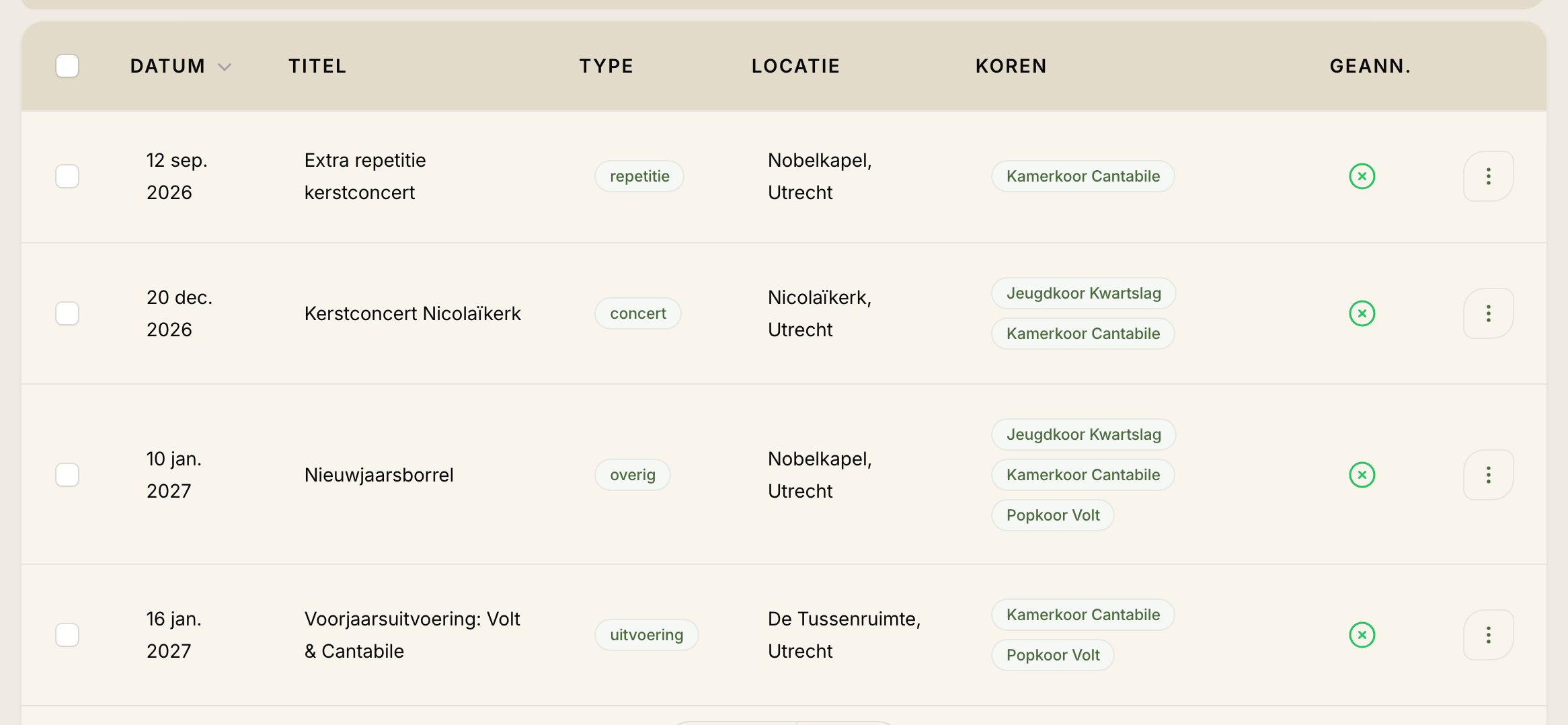
Task: Toggle the select-all checkbox in the header
Action: pyautogui.click(x=67, y=66)
